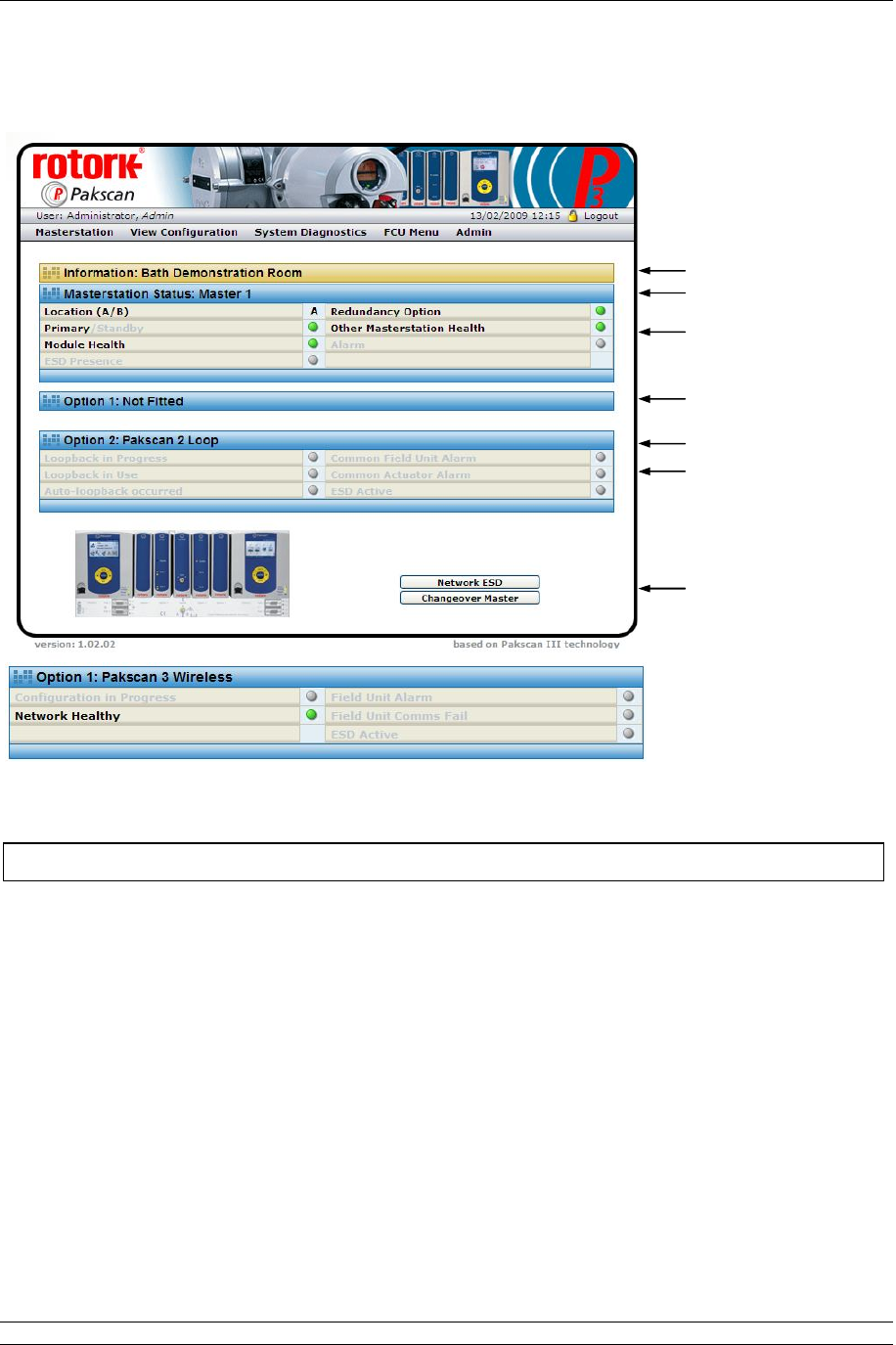Viewport: 896px width, 1345px height.
Task: Select the Masterstation Status: Master 1 header
Action: [x=327, y=293]
